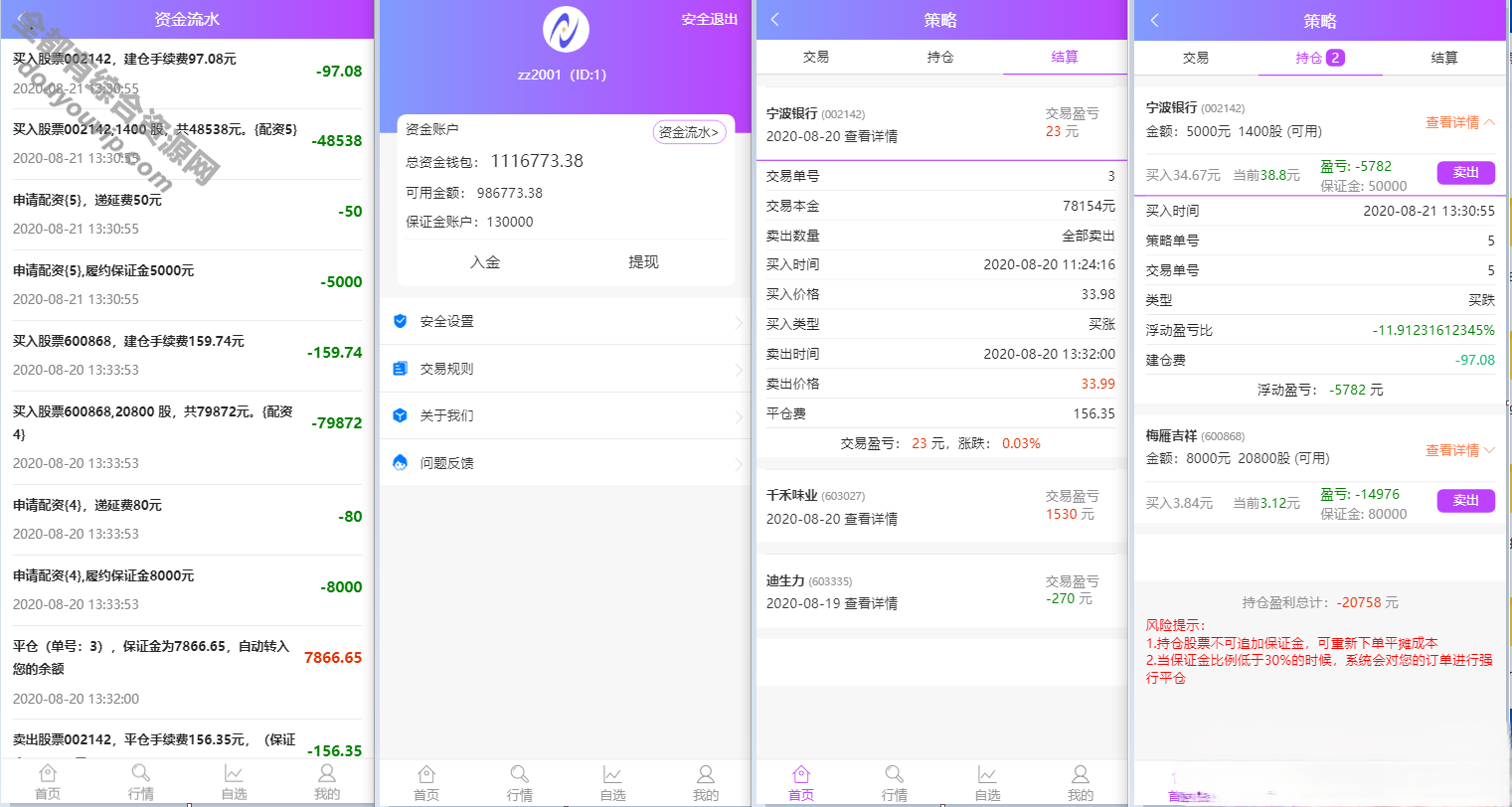Click the 可用金额 986773.38 line
This screenshot has height=807, width=1512.
coord(474,193)
